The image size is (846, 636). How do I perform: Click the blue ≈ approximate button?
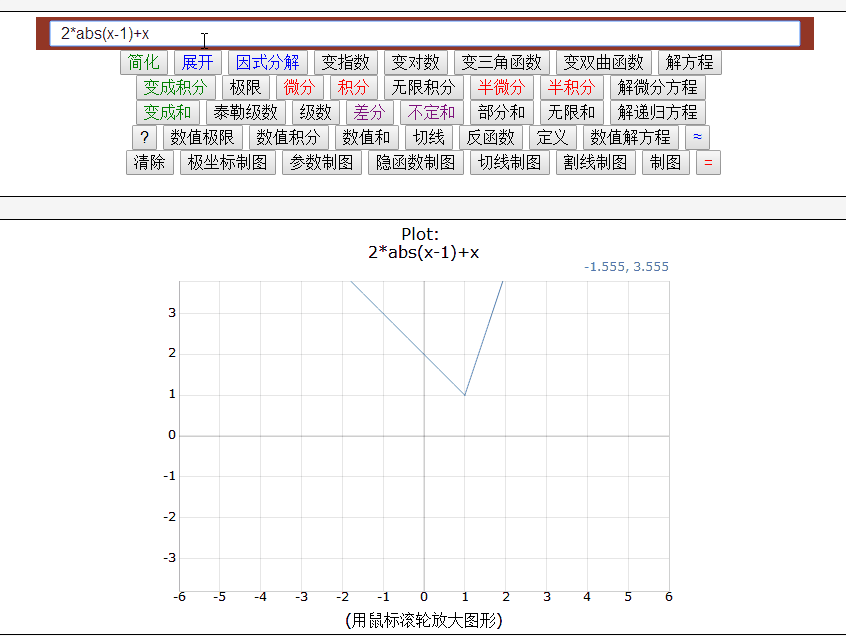tap(697, 138)
